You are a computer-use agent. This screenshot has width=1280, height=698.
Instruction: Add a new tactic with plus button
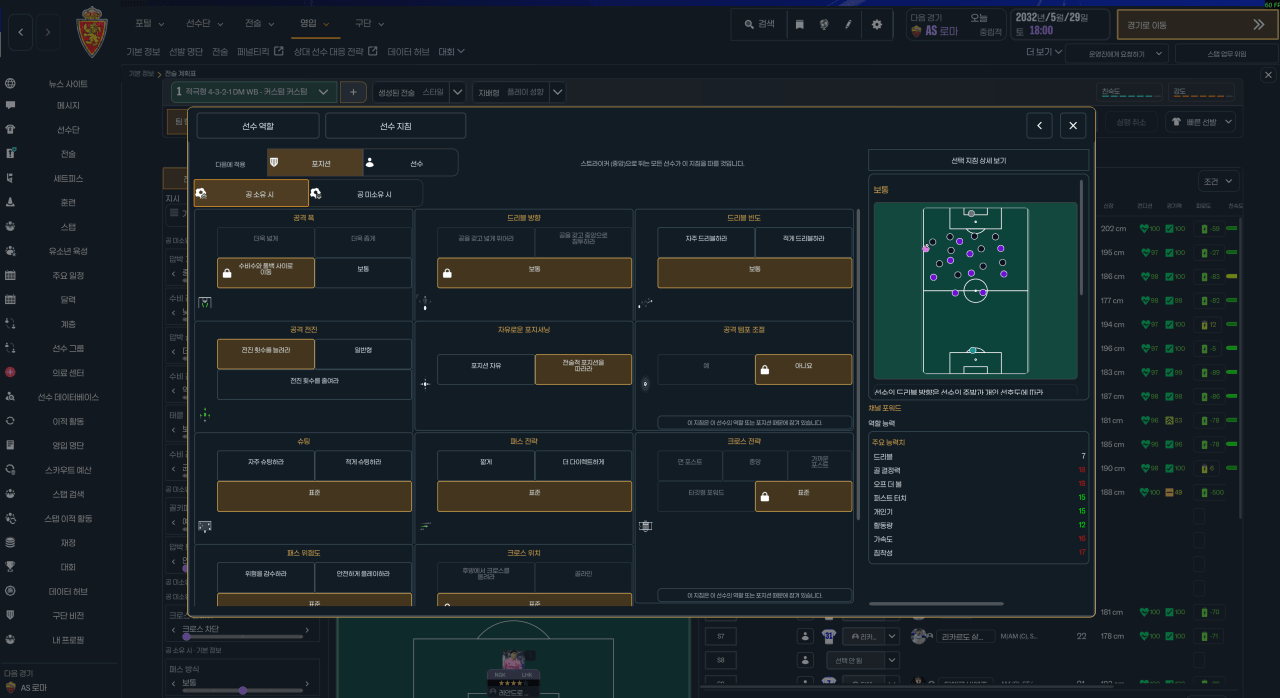click(353, 92)
